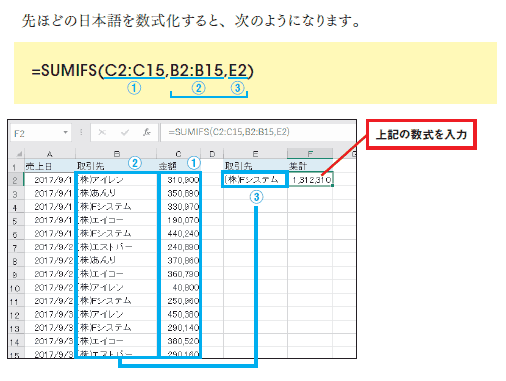Screen dimensions: 506x381
Task: Select row header 5
Action: click(15, 221)
